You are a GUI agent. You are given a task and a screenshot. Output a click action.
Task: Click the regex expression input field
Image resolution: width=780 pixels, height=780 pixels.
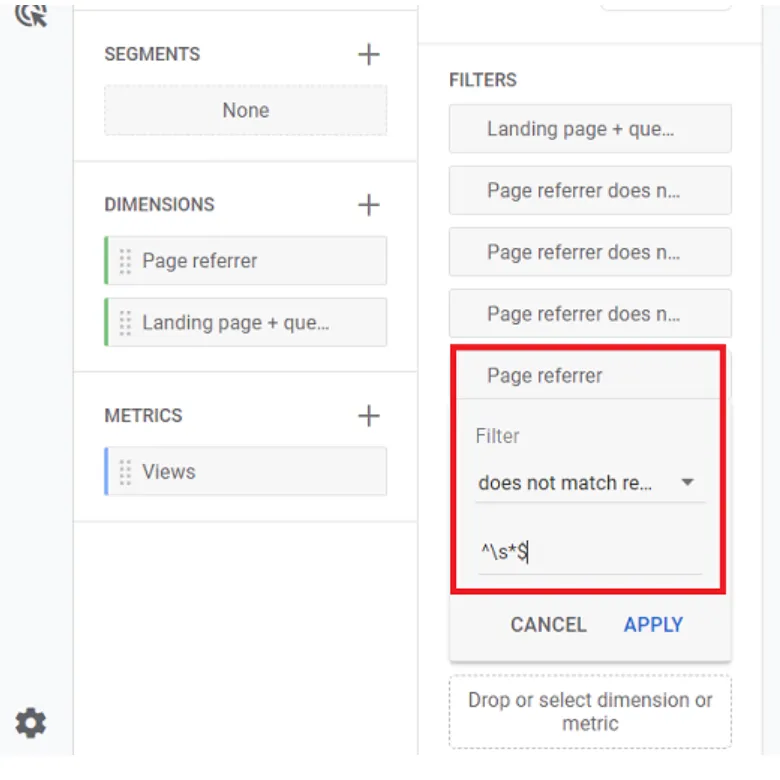click(x=589, y=552)
